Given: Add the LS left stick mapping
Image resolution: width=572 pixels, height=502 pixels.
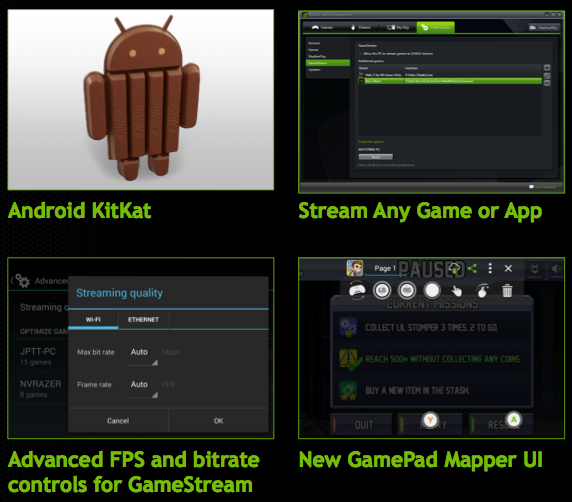Looking at the screenshot, I should pos(382,290).
